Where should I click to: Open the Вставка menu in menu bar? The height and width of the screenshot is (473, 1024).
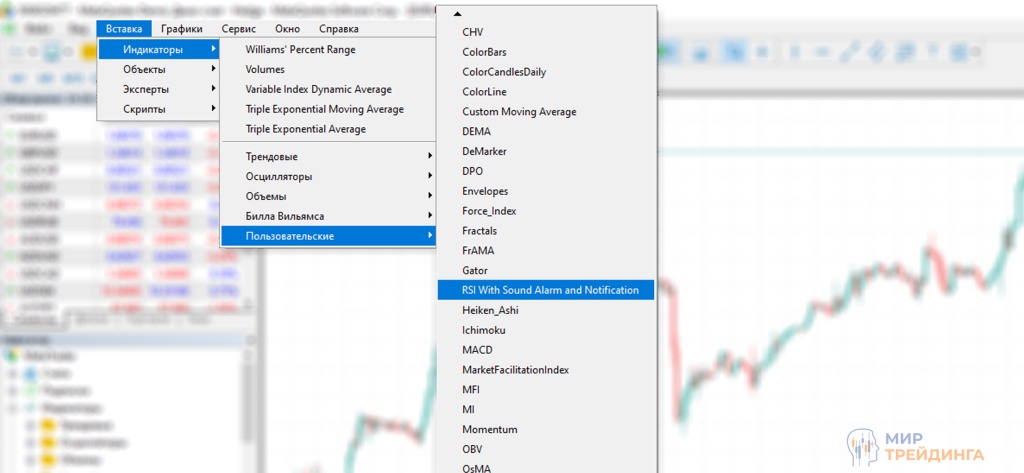[x=125, y=29]
